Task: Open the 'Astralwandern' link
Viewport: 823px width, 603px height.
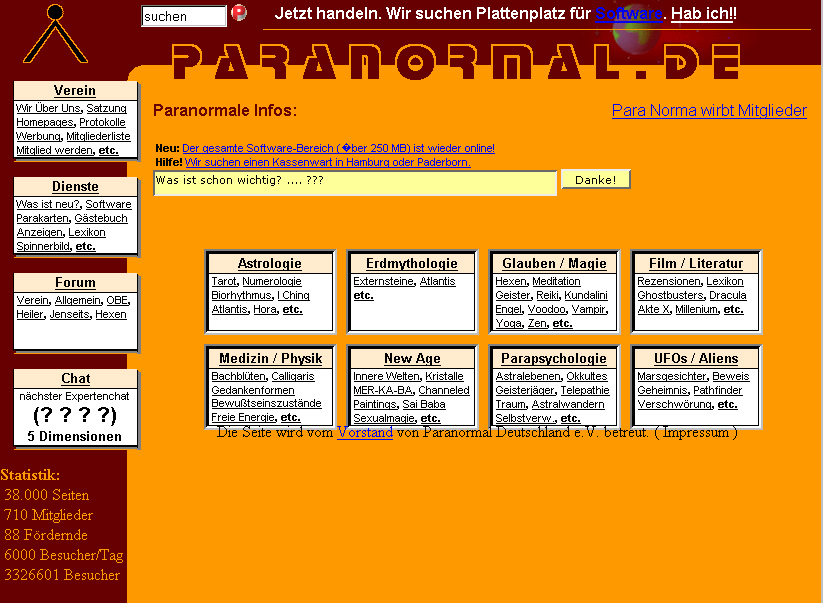Action: 568,405
